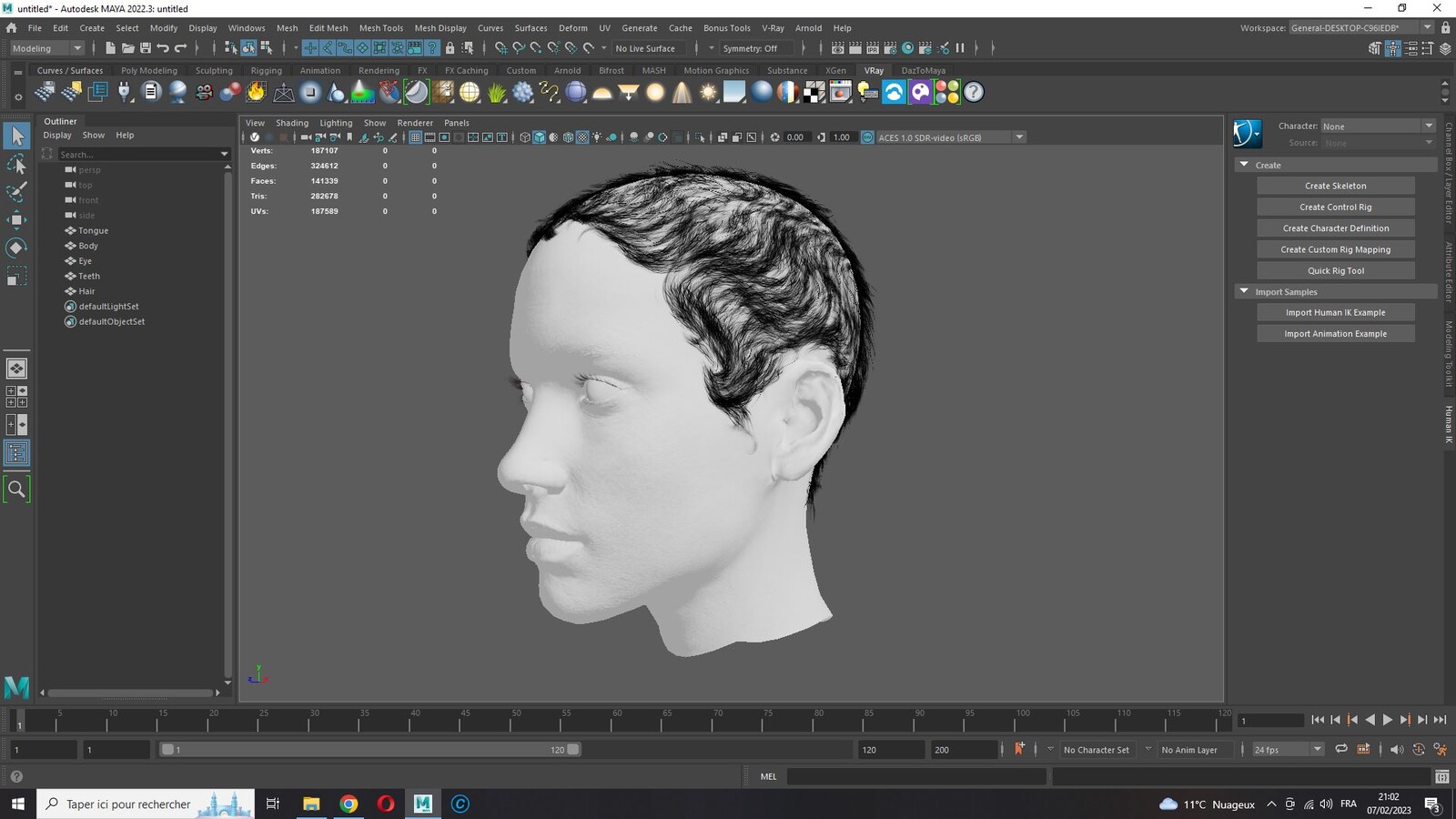Click the Create Skeleton button
This screenshot has width=1456, height=819.
[x=1335, y=186]
